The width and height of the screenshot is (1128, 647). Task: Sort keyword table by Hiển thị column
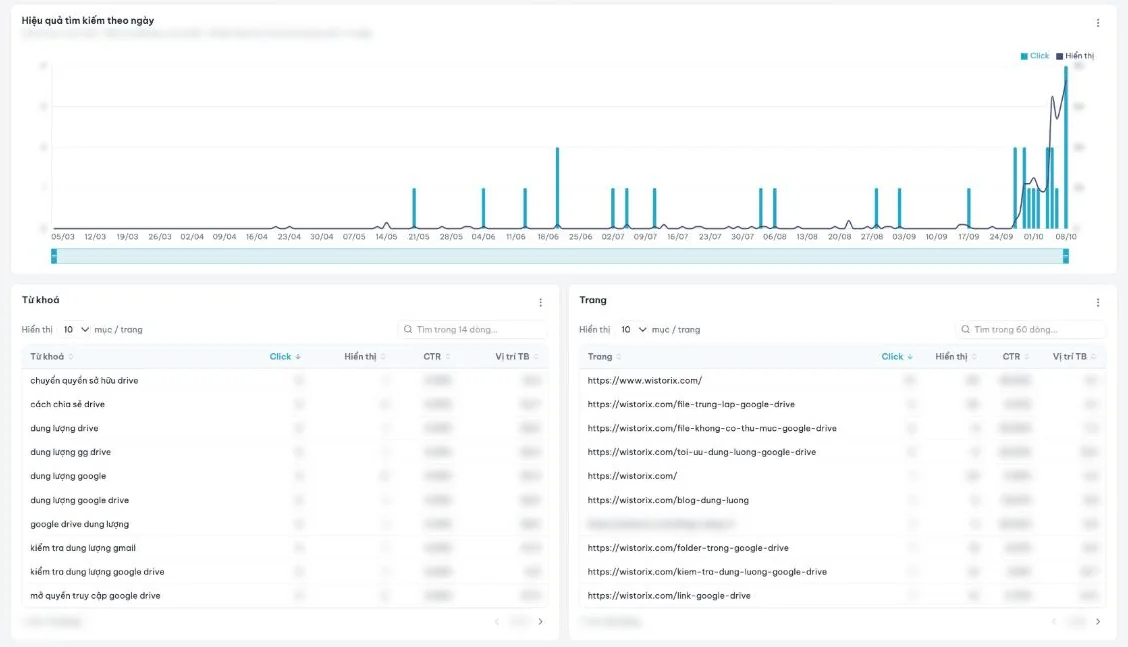[x=365, y=356]
